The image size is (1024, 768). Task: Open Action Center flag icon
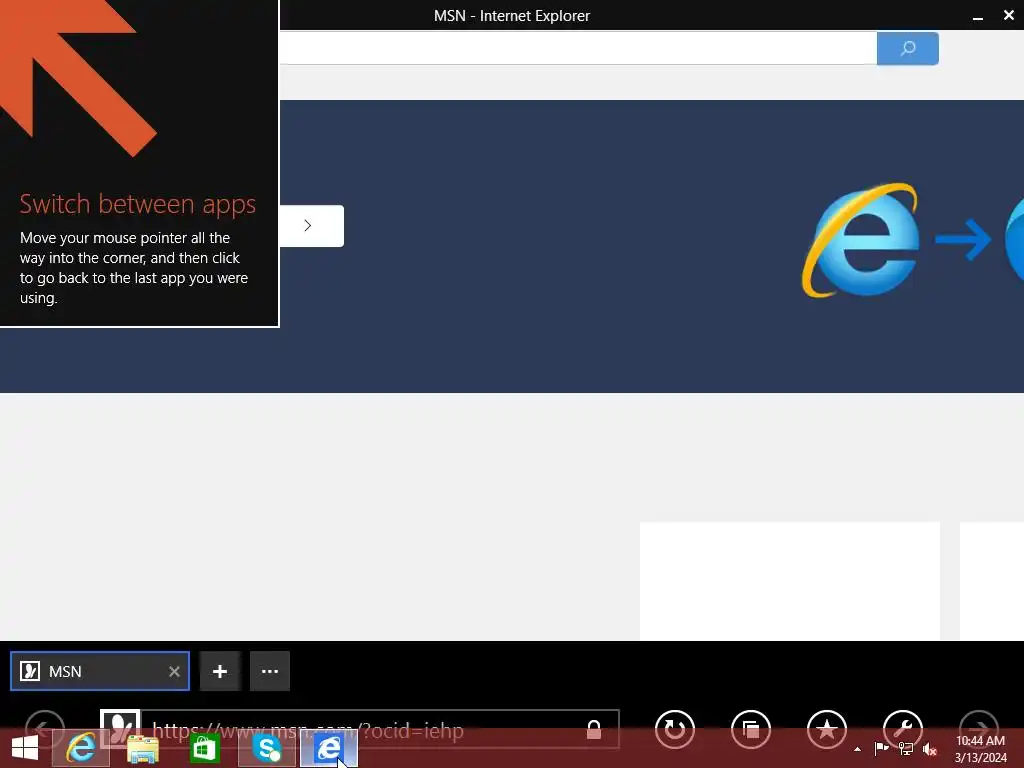click(x=881, y=749)
